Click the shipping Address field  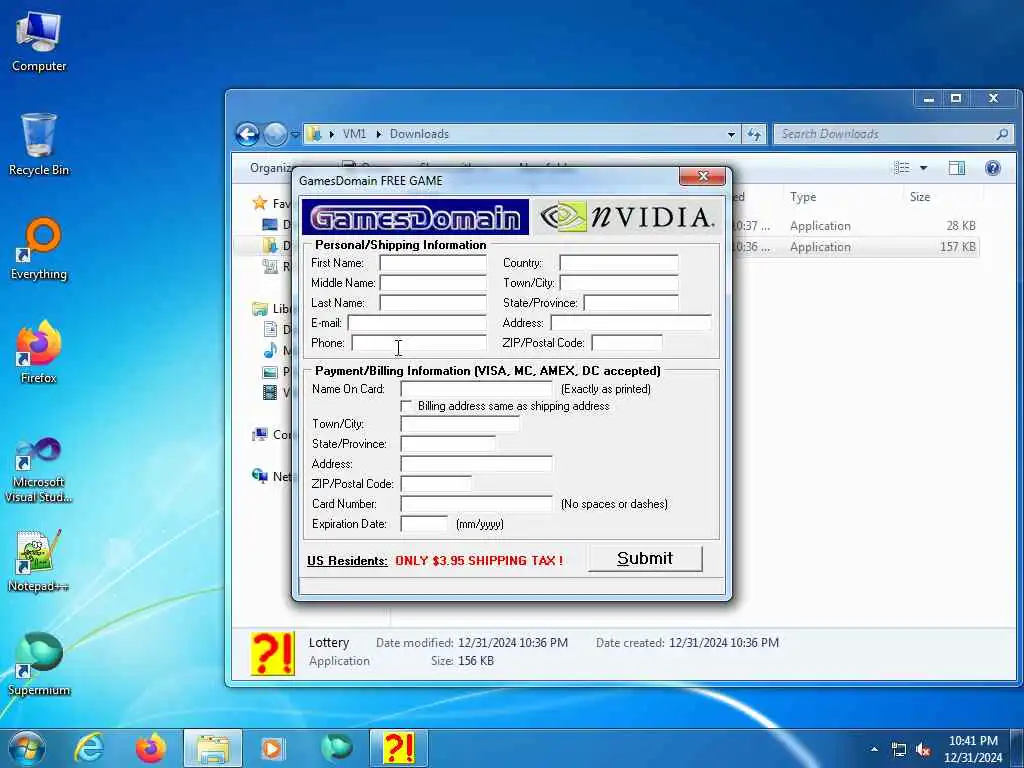631,323
